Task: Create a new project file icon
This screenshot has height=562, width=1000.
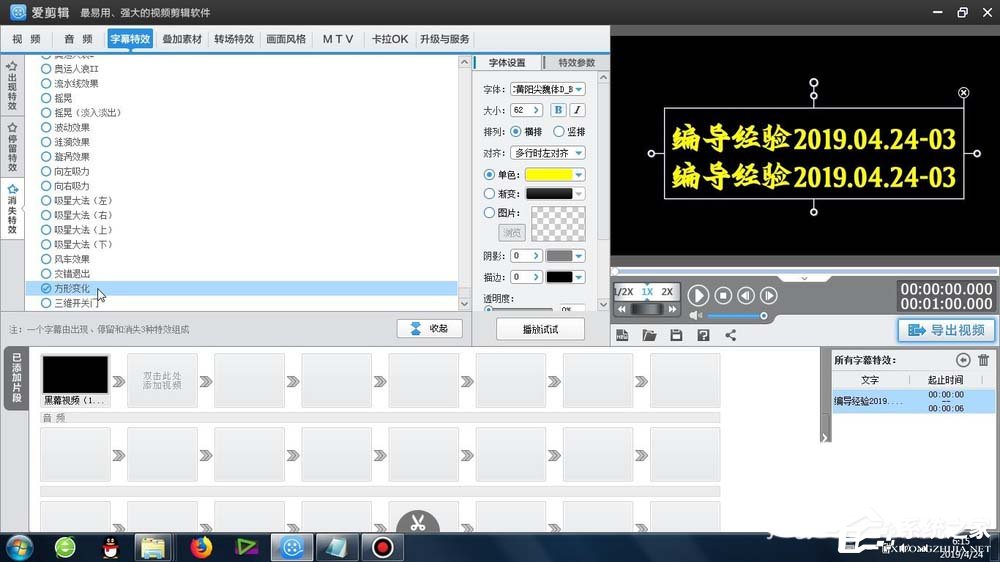Action: tap(622, 335)
